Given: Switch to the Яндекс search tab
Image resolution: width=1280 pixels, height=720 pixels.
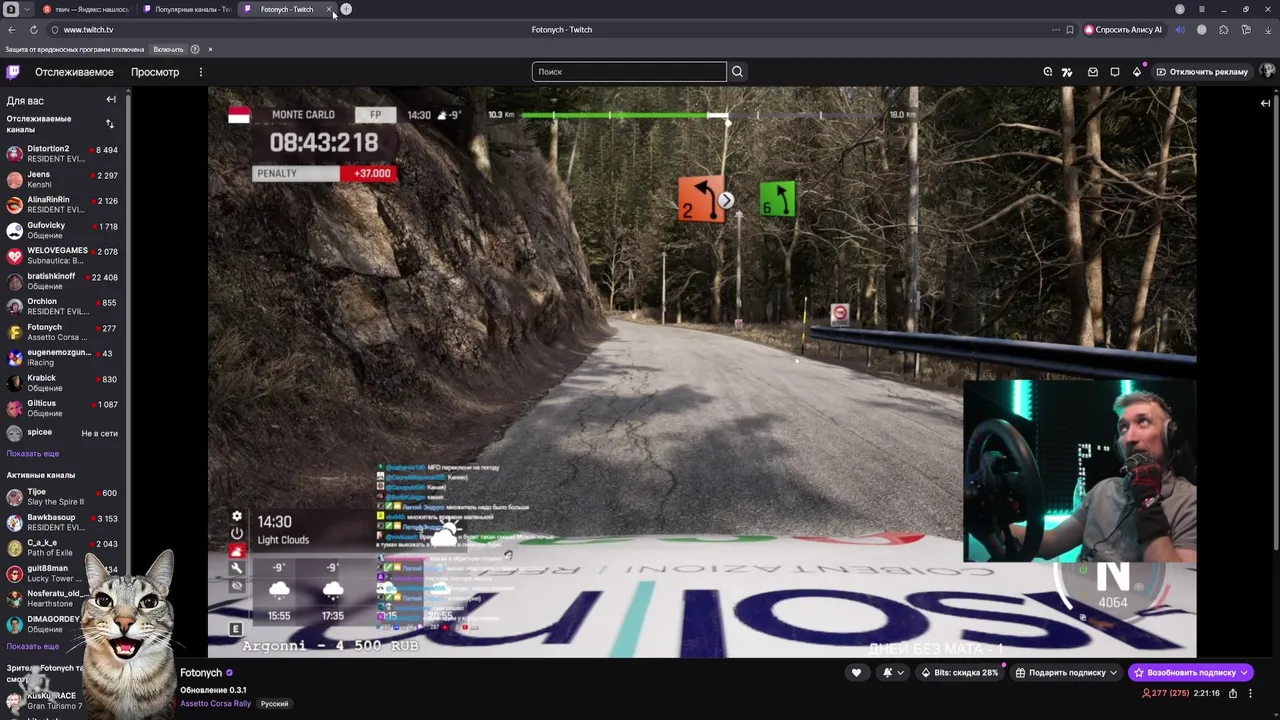Looking at the screenshot, I should coord(86,9).
